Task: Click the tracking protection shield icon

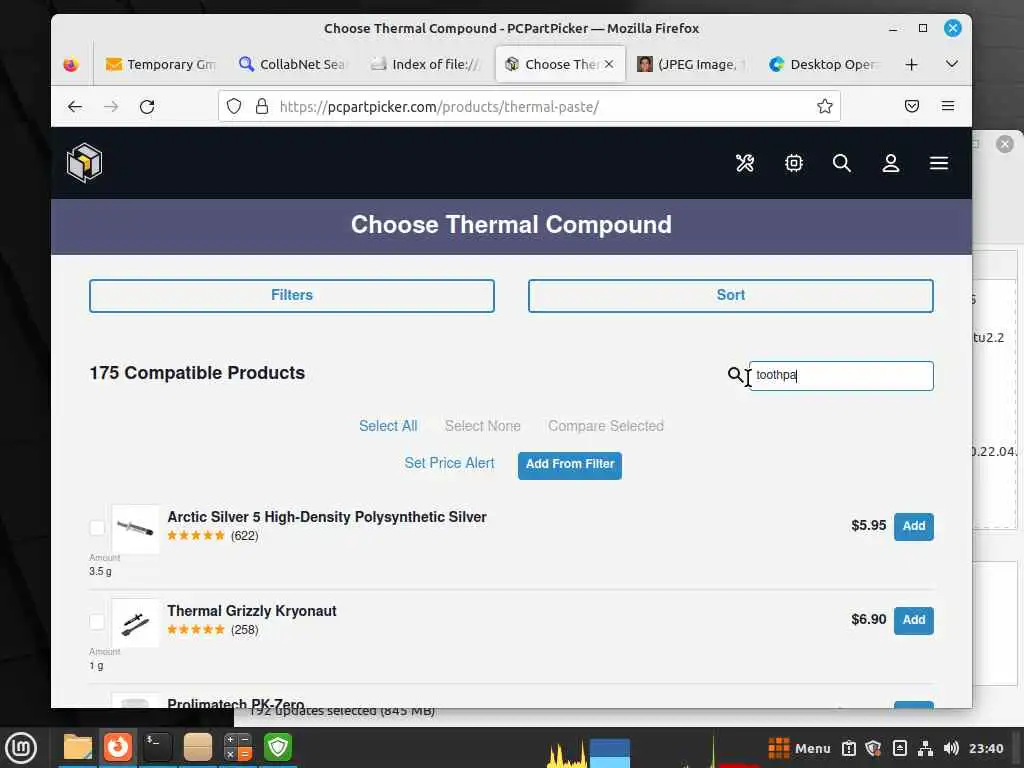Action: tap(234, 106)
